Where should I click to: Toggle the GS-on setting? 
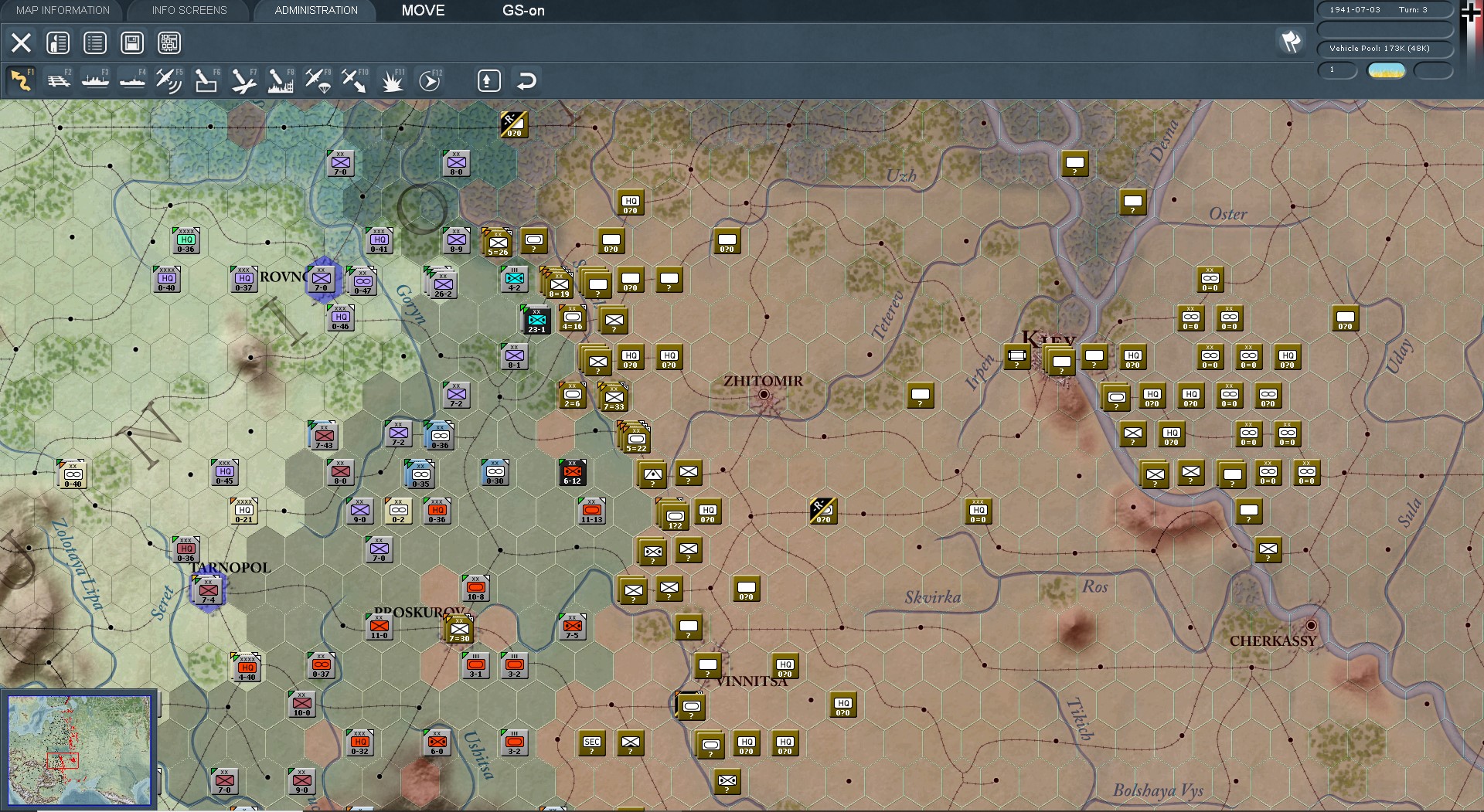[523, 10]
